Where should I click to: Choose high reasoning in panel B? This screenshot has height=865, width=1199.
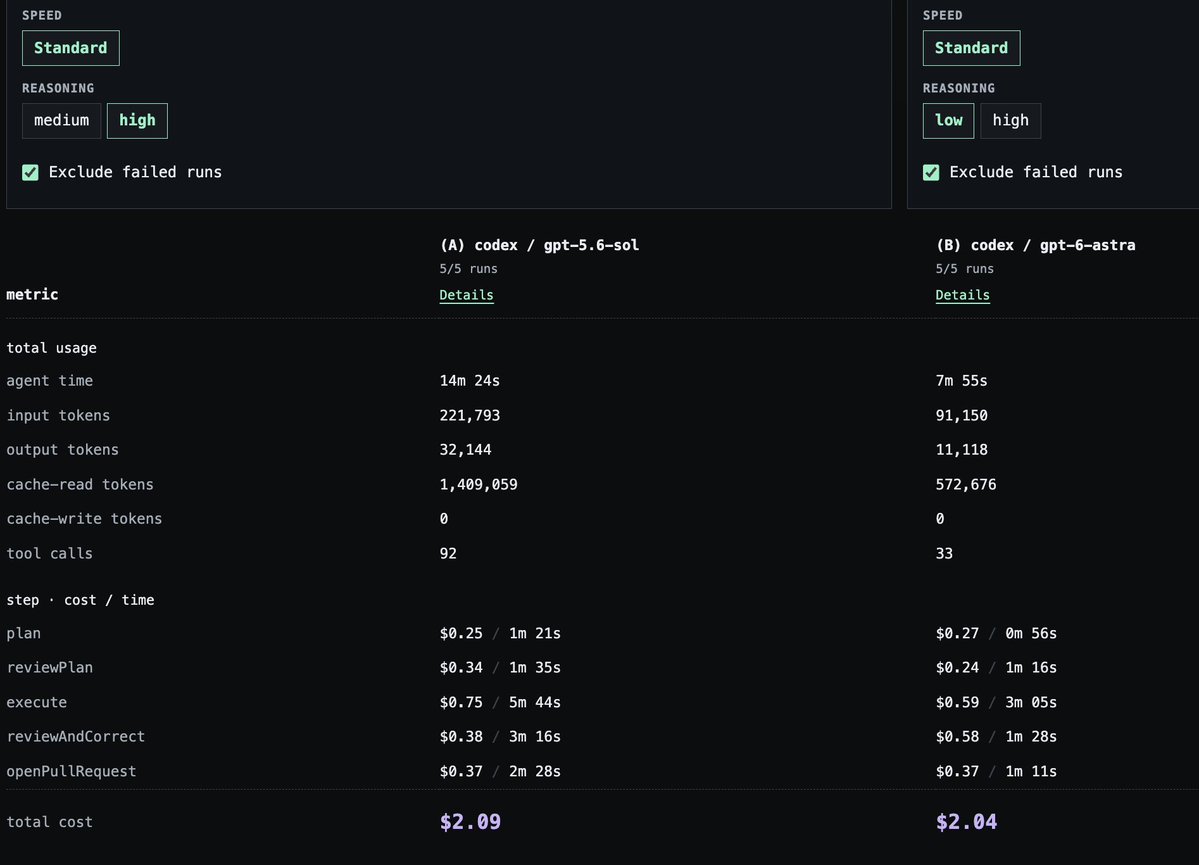click(x=1010, y=121)
